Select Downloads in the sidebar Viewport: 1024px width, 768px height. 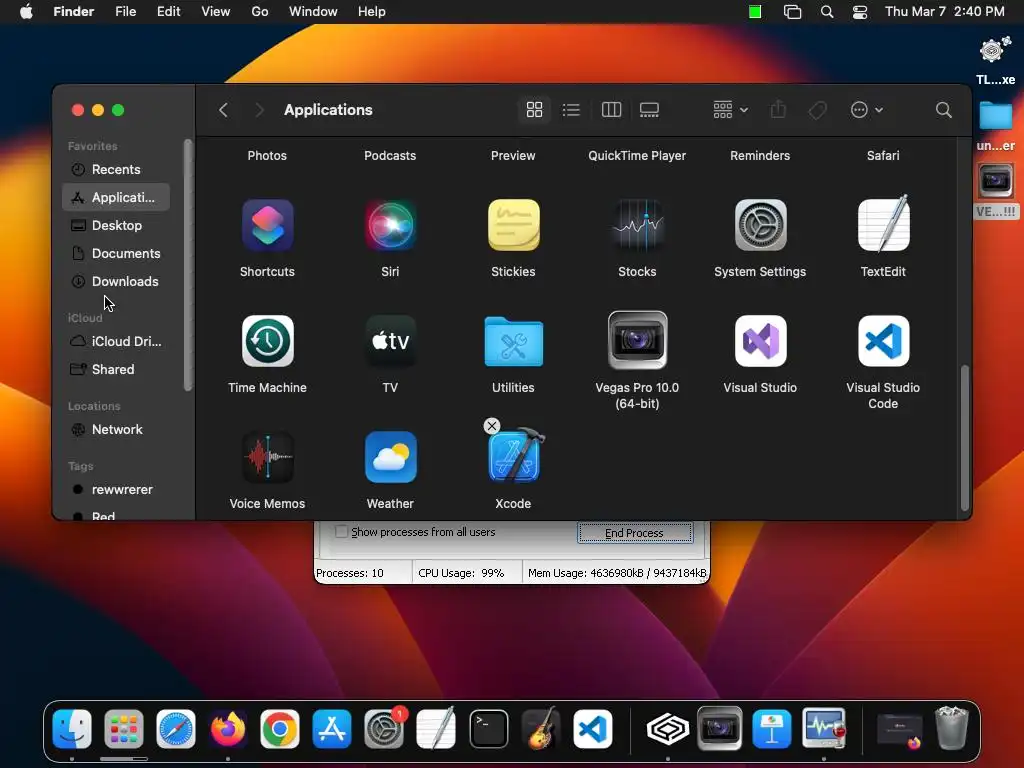pos(116,281)
